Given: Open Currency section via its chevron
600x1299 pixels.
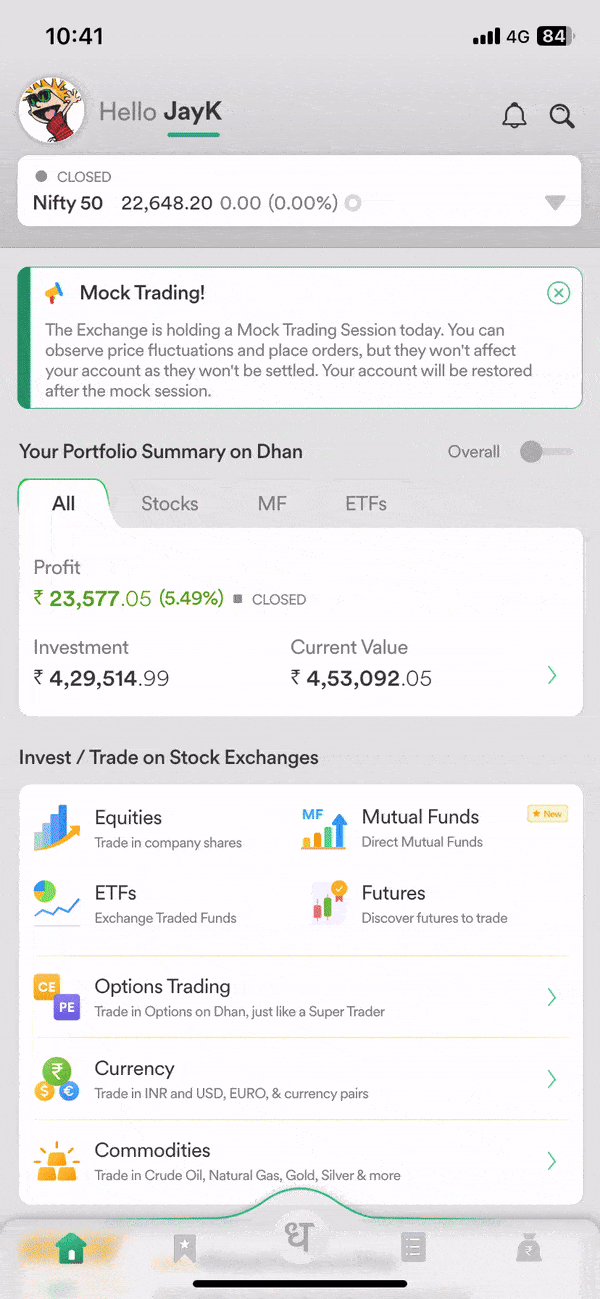Looking at the screenshot, I should tap(552, 1079).
